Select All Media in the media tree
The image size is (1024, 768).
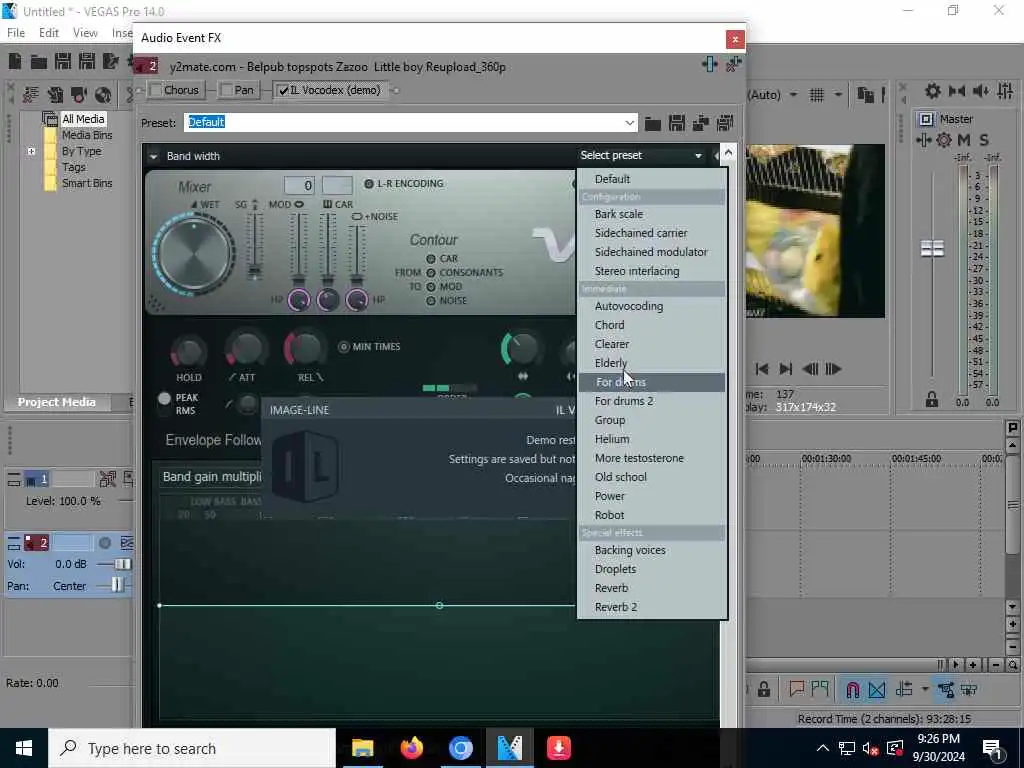83,119
